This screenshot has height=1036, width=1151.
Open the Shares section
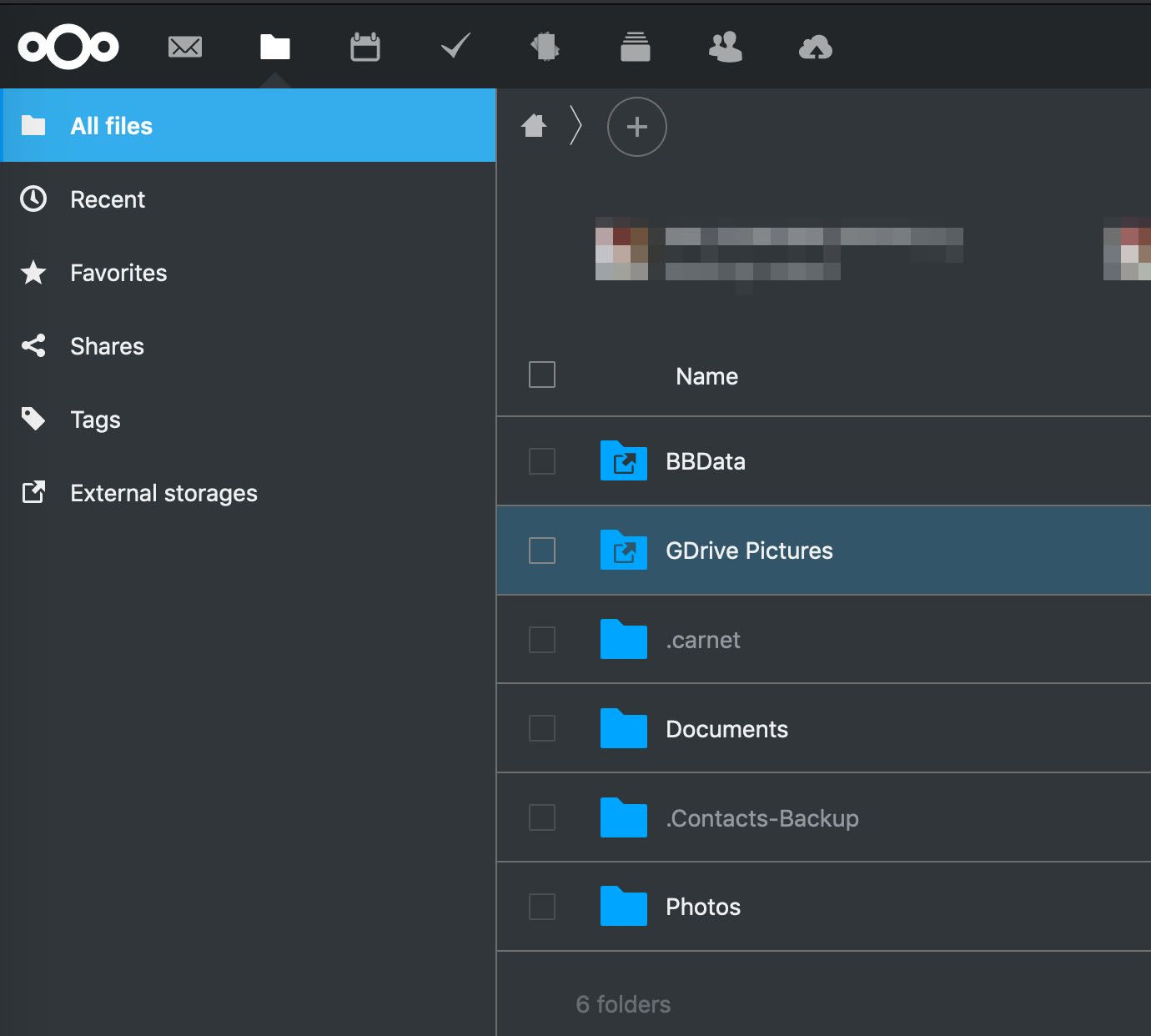coord(107,346)
